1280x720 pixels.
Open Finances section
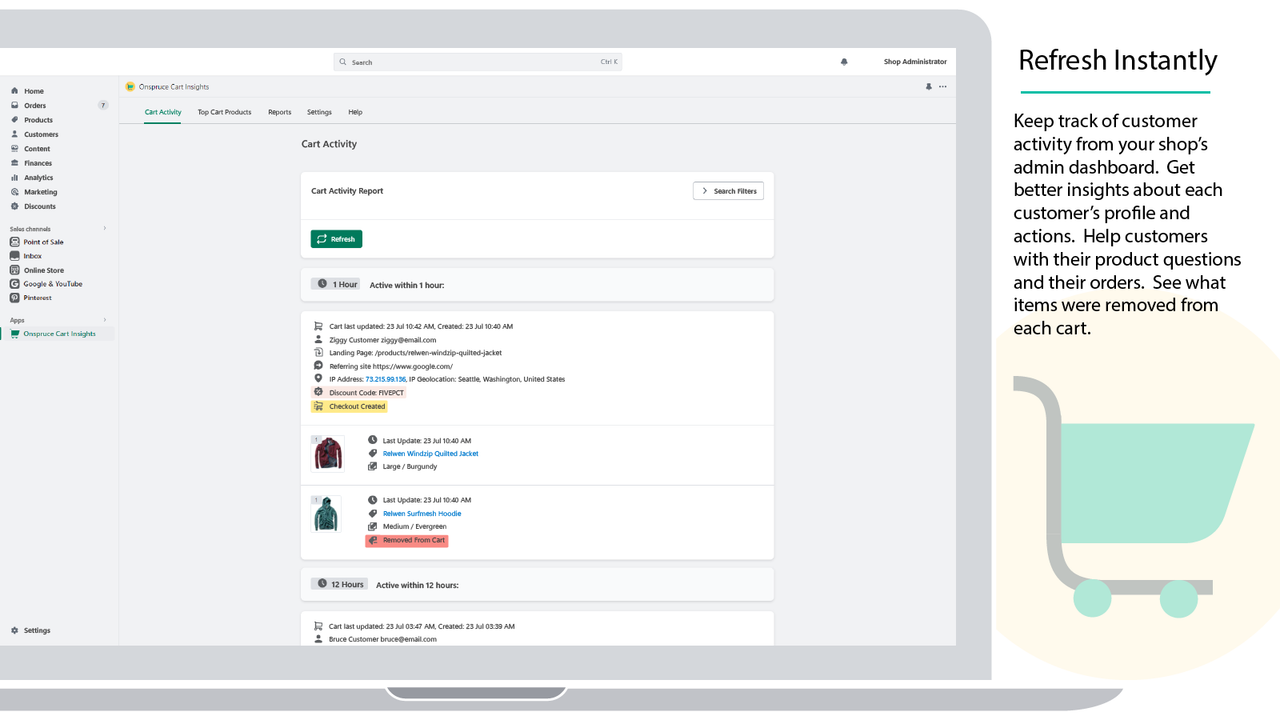(x=38, y=163)
